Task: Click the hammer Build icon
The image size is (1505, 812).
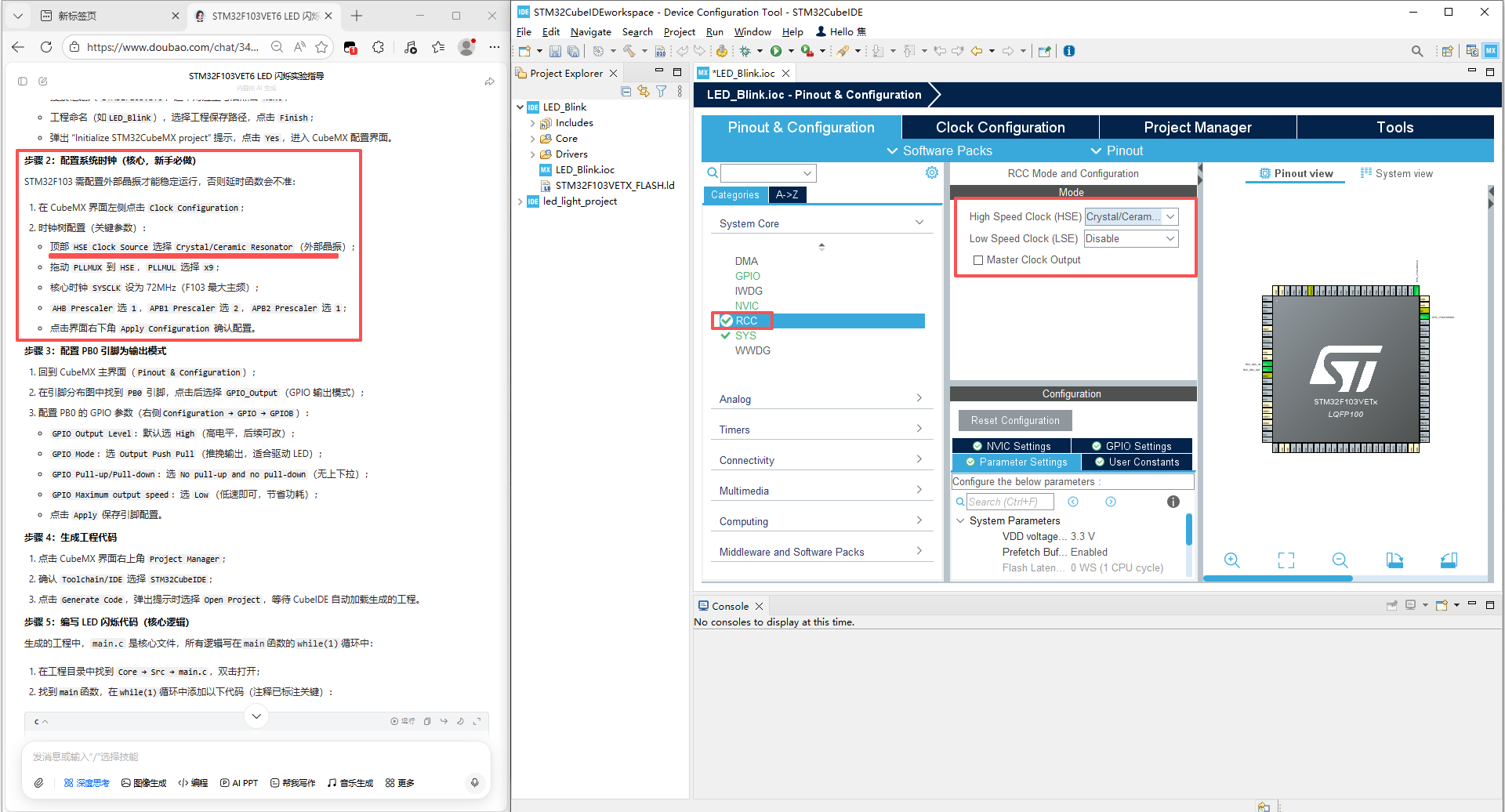Action: tap(629, 51)
